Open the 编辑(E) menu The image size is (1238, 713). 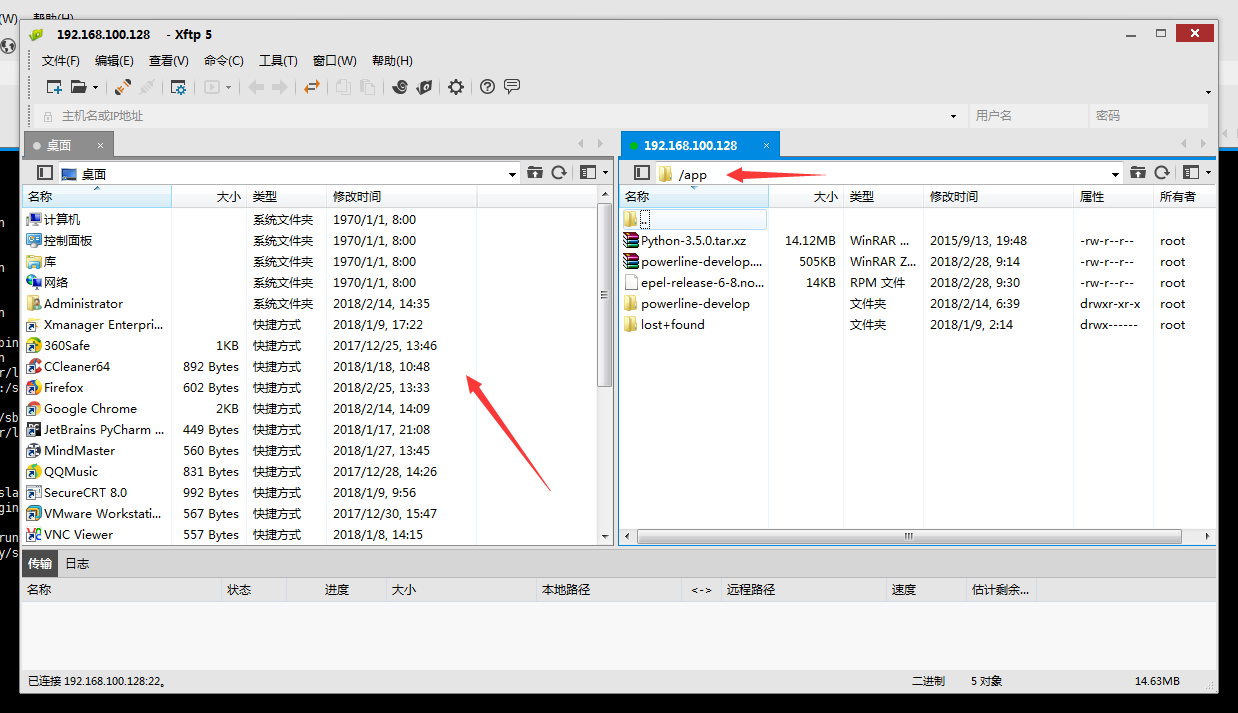click(114, 61)
